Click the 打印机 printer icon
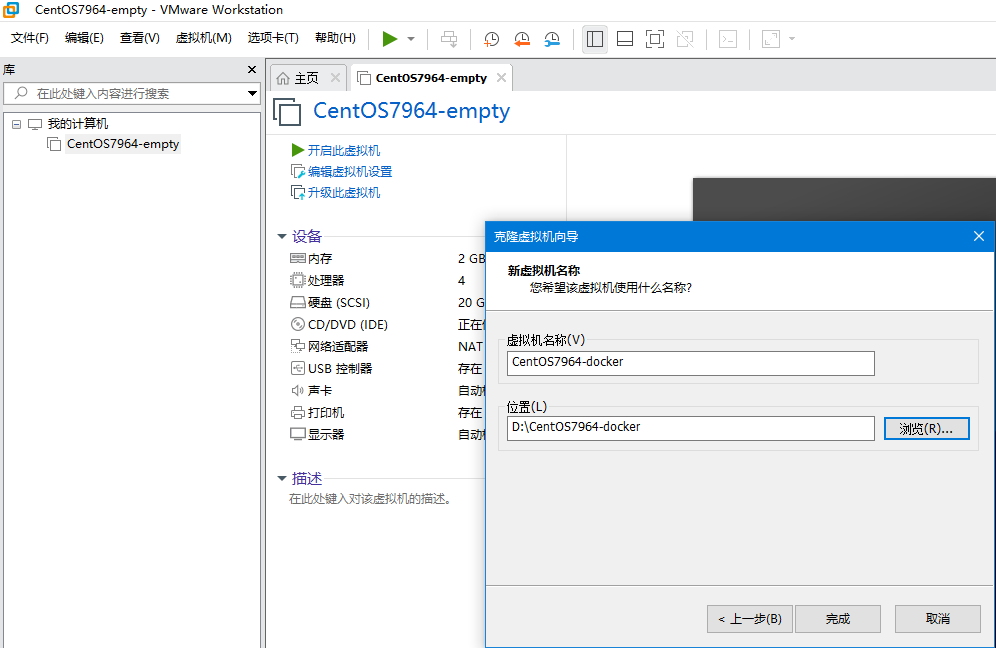The height and width of the screenshot is (648, 996). (x=297, y=412)
